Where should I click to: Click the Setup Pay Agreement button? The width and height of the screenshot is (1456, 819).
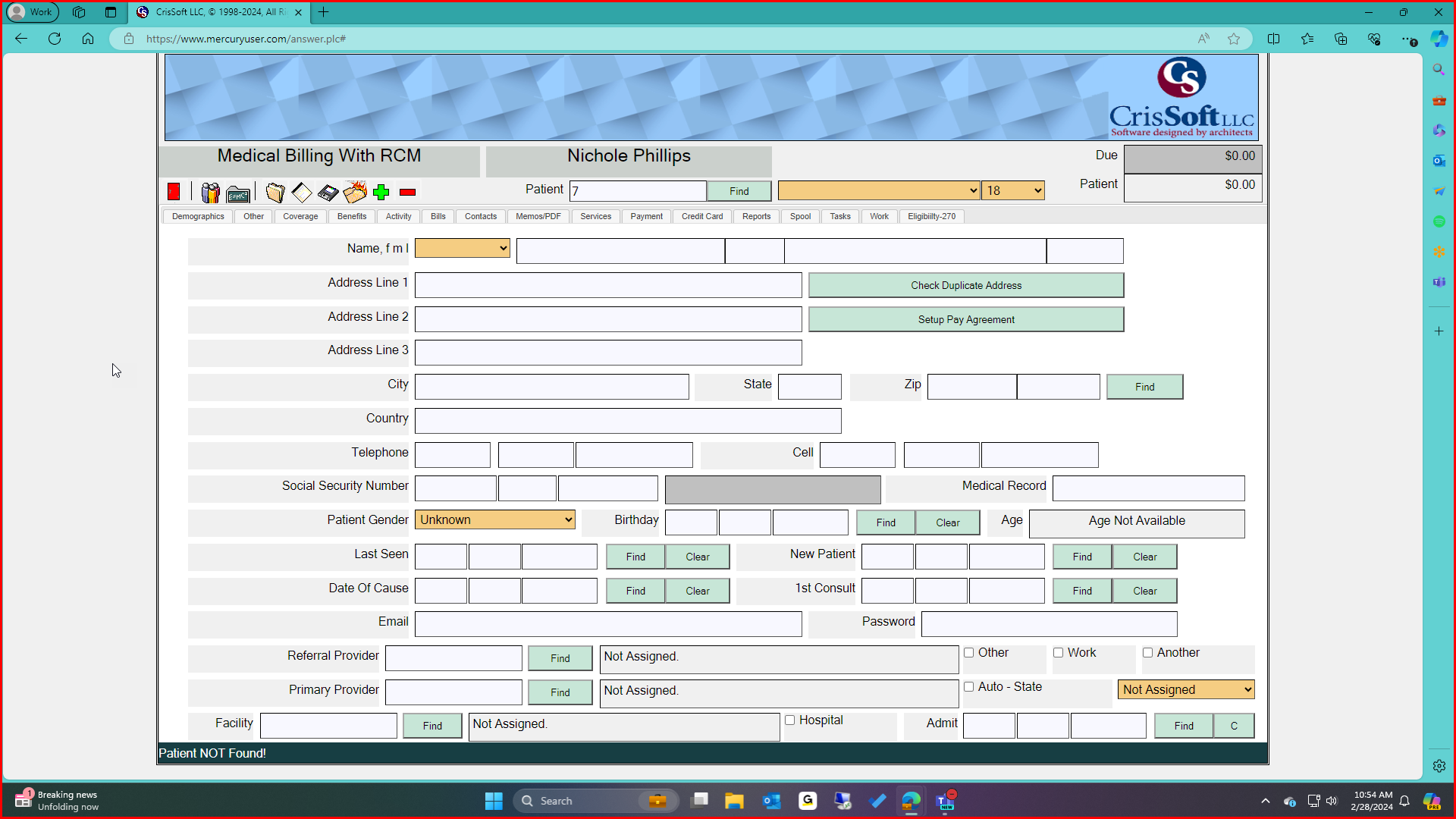point(965,320)
